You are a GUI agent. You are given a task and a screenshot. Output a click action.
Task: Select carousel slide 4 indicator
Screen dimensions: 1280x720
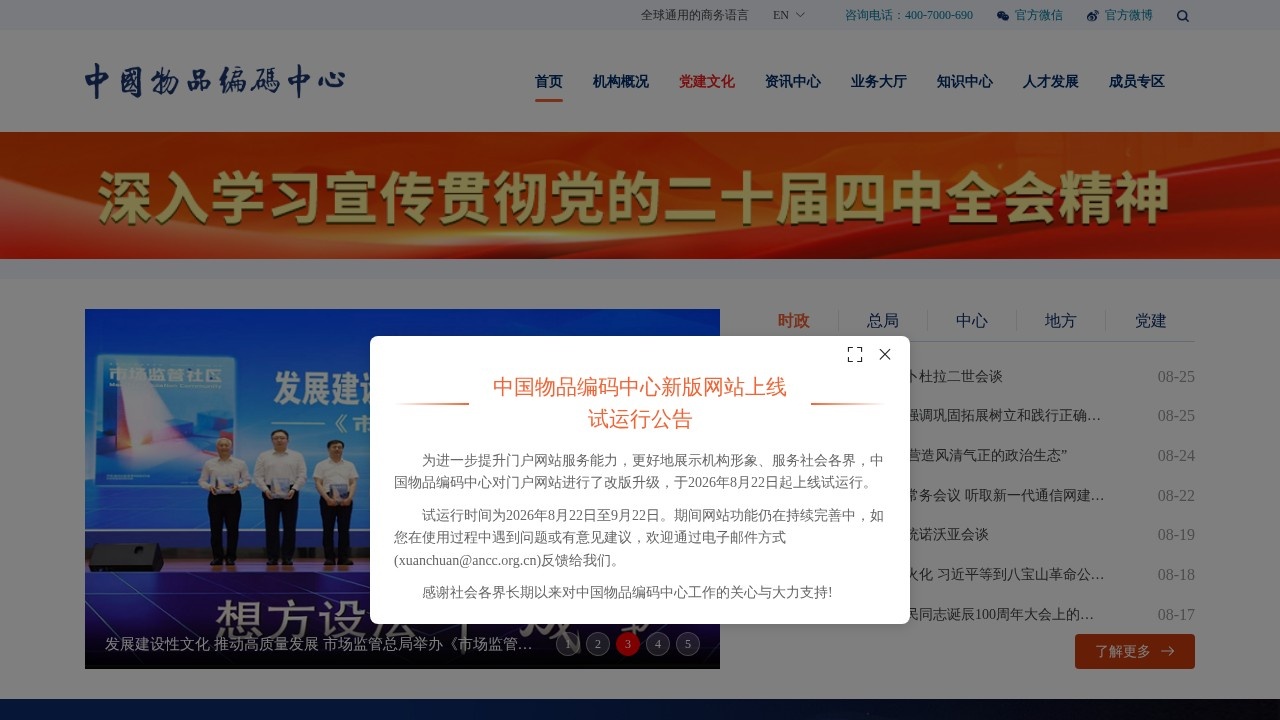[x=658, y=644]
